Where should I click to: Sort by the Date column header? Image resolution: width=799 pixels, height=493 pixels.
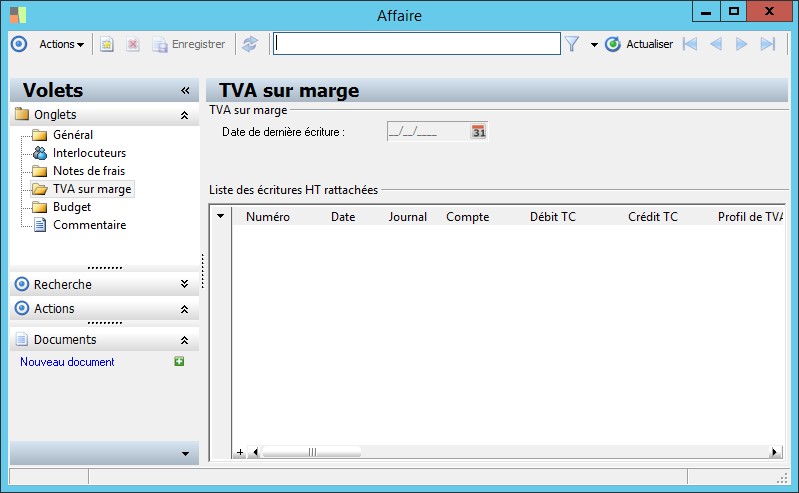[343, 217]
